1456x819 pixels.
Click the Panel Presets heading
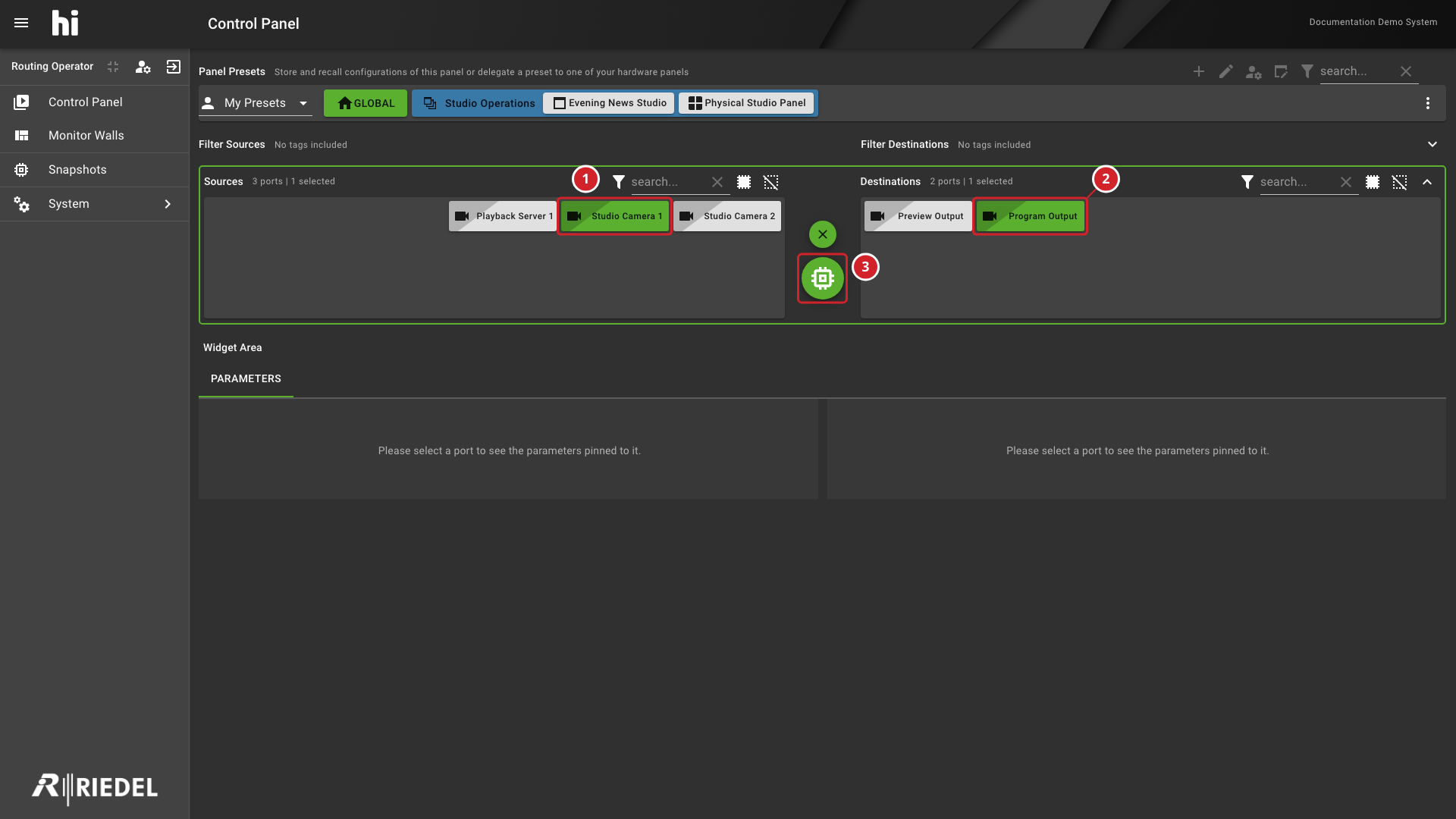point(232,71)
